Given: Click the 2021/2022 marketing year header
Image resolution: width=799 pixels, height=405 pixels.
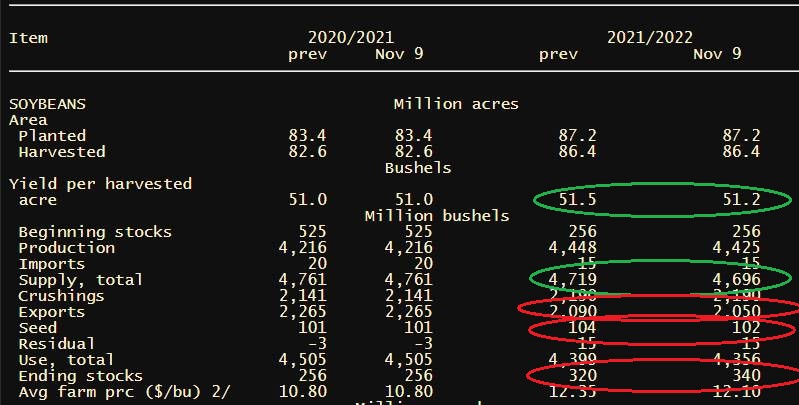Looking at the screenshot, I should point(650,37).
